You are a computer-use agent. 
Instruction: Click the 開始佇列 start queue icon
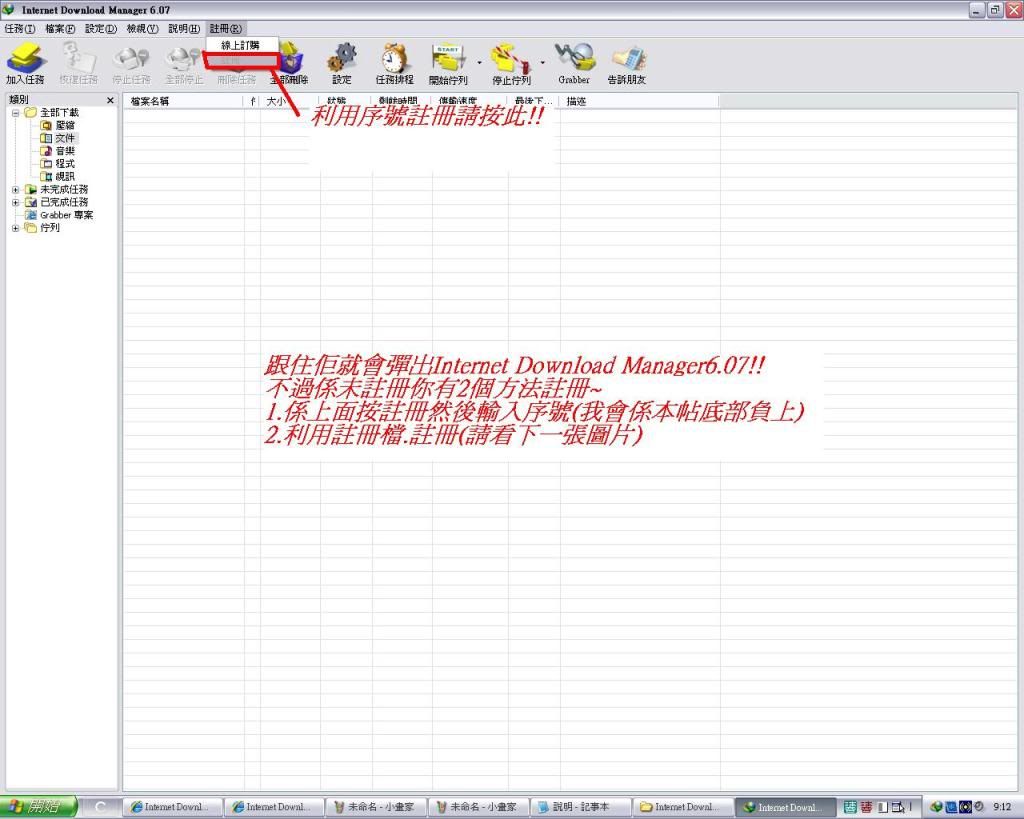click(447, 60)
